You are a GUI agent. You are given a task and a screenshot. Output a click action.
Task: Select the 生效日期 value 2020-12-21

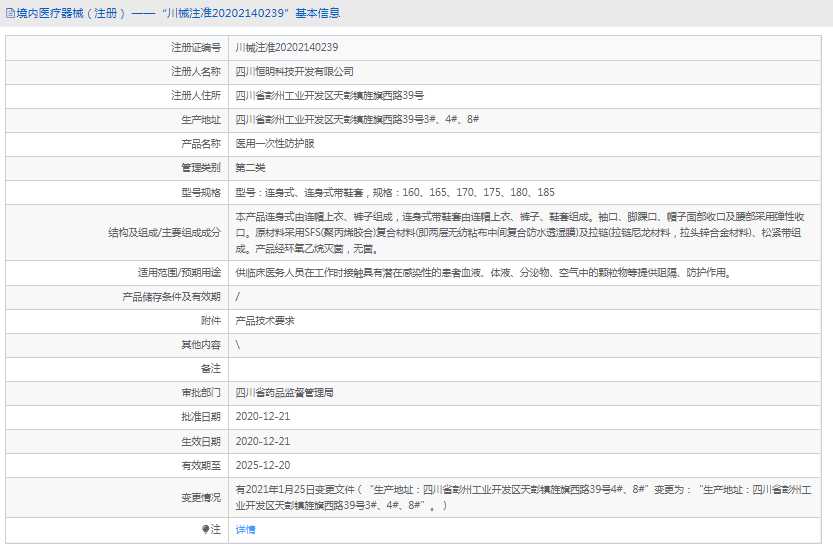(263, 441)
